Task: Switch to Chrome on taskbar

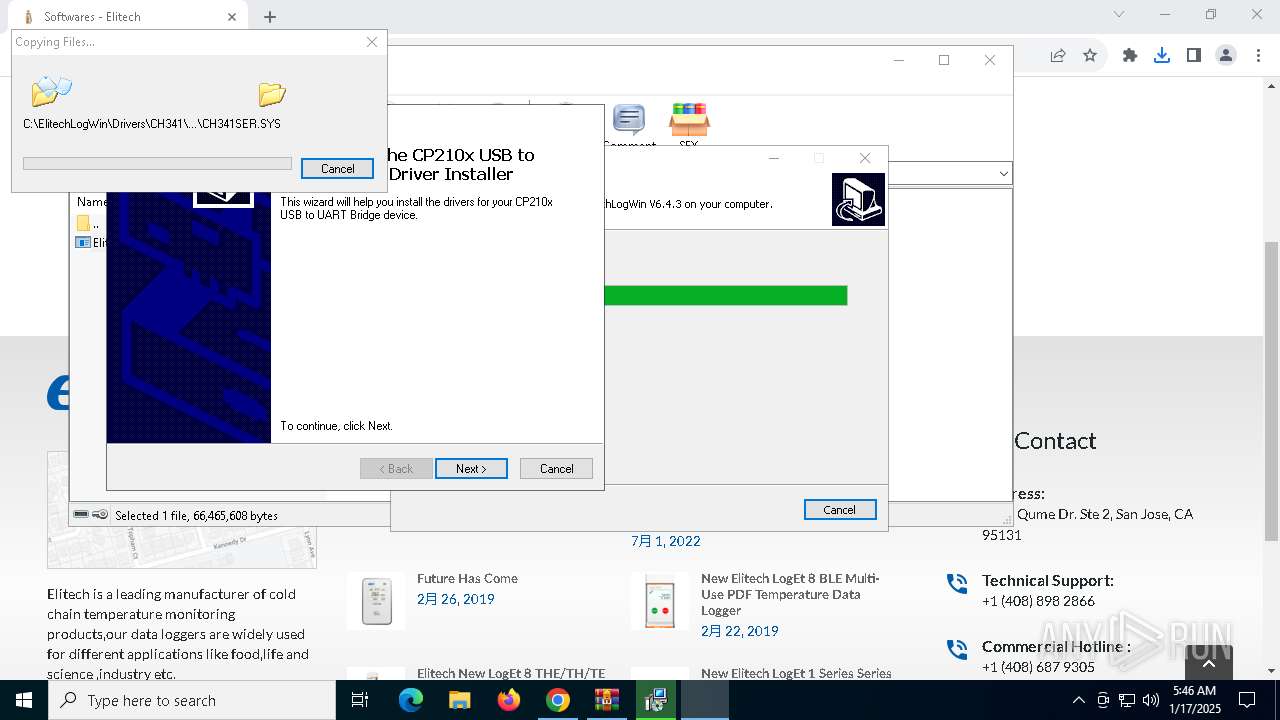Action: click(558, 700)
